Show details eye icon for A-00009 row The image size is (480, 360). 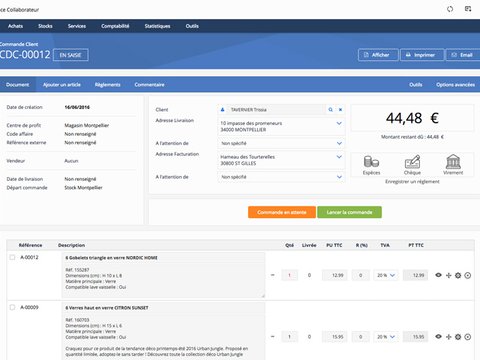[x=438, y=337]
